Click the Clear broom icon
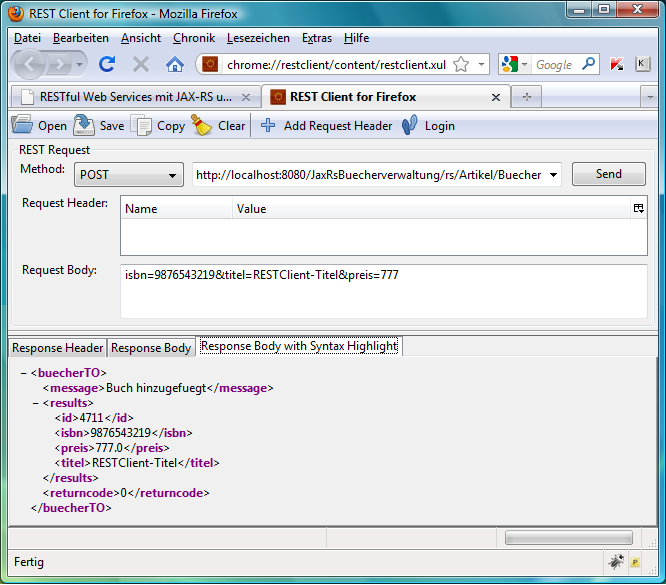Viewport: 666px width, 585px height. coord(201,125)
